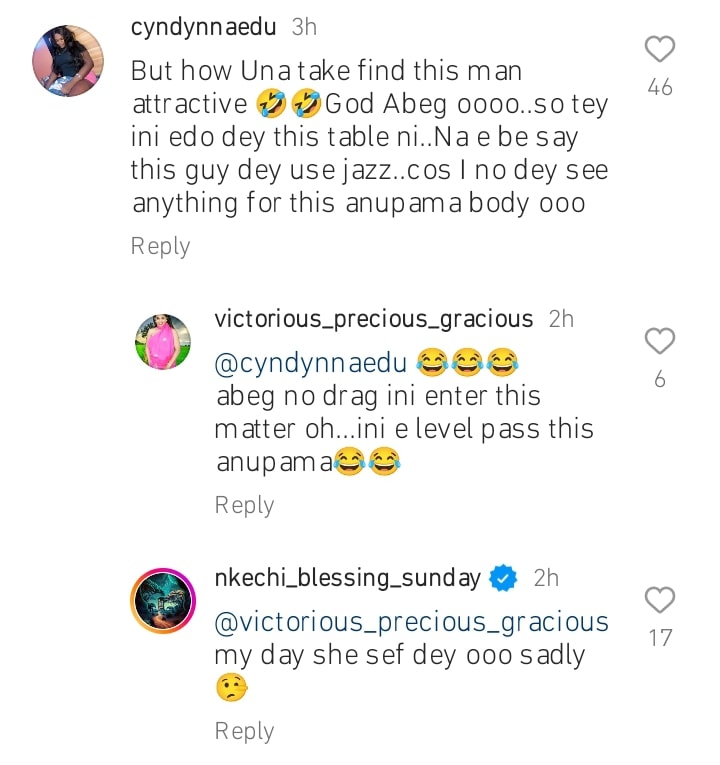Like nkechi_blessing_sunday's reply with the heart
The image size is (720, 765).
click(x=660, y=600)
